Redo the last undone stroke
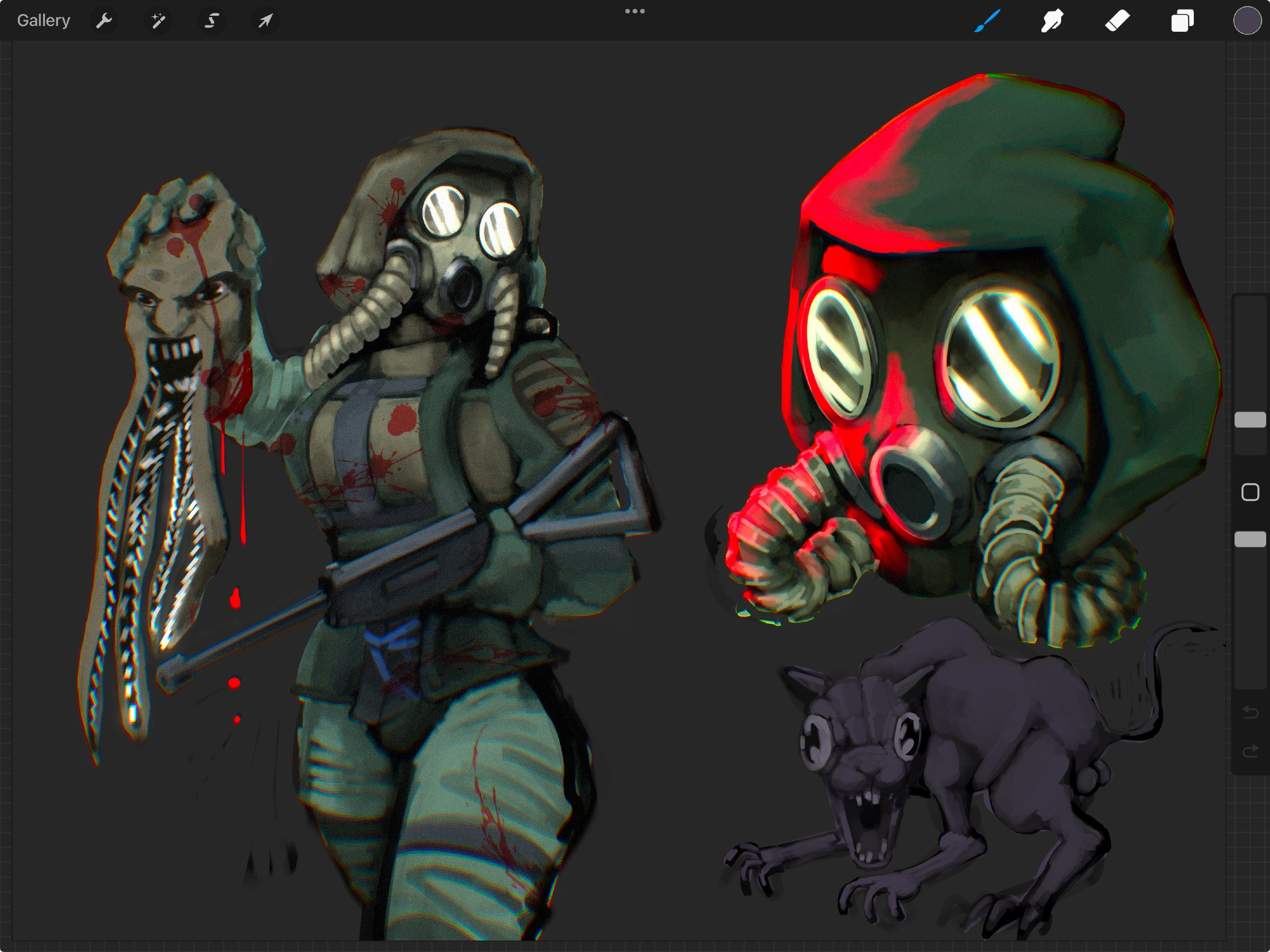 pos(1250,752)
